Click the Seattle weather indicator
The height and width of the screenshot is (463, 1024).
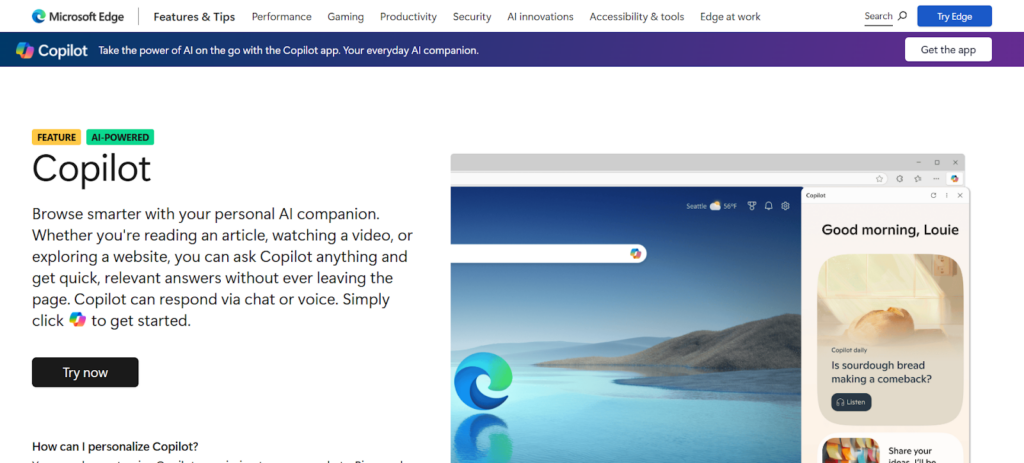pos(711,206)
